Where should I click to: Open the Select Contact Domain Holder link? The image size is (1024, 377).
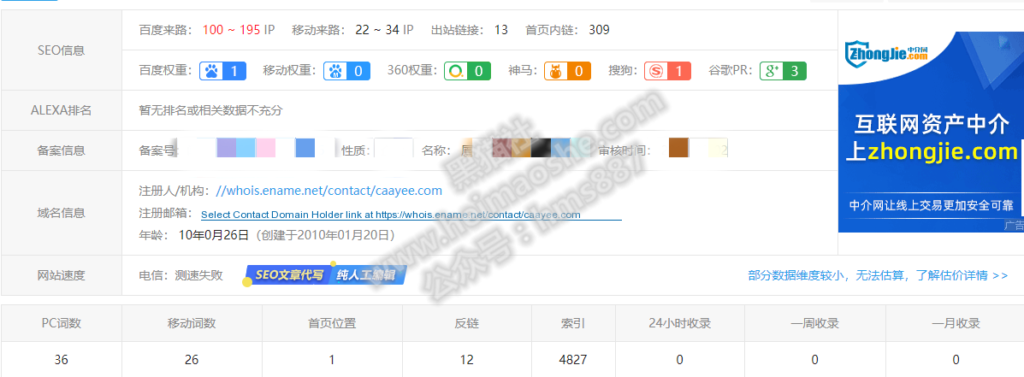(x=391, y=214)
